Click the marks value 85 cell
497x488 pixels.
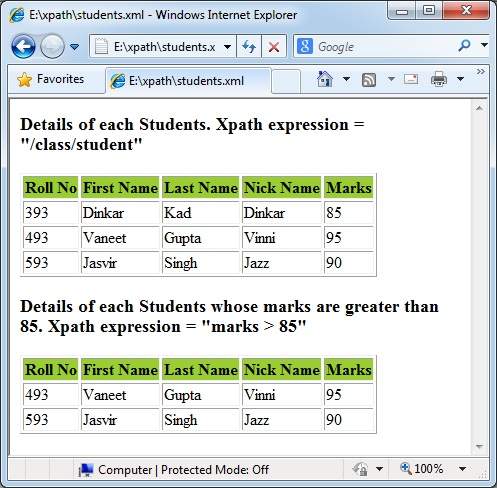point(349,213)
